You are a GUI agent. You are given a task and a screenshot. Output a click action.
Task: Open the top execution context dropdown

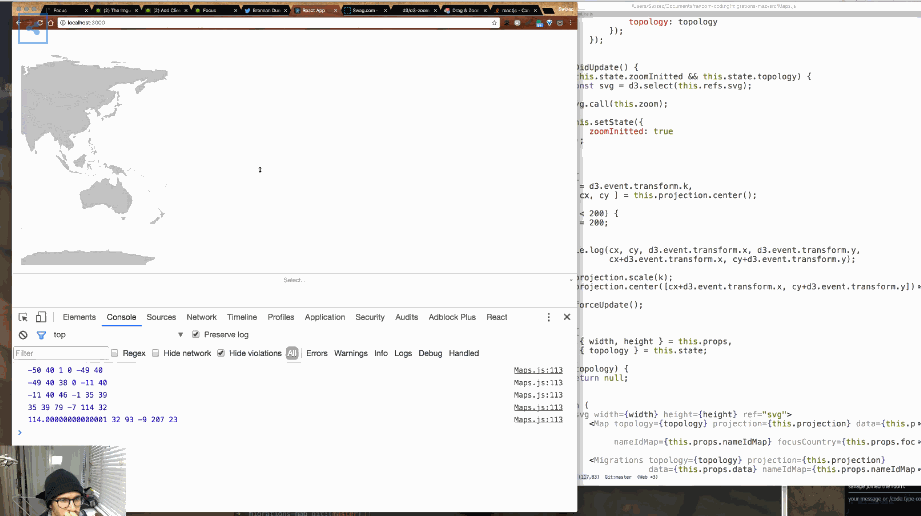pos(117,335)
